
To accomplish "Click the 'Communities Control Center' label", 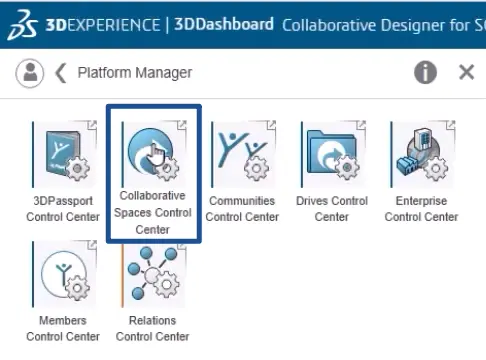I will pos(242,209).
